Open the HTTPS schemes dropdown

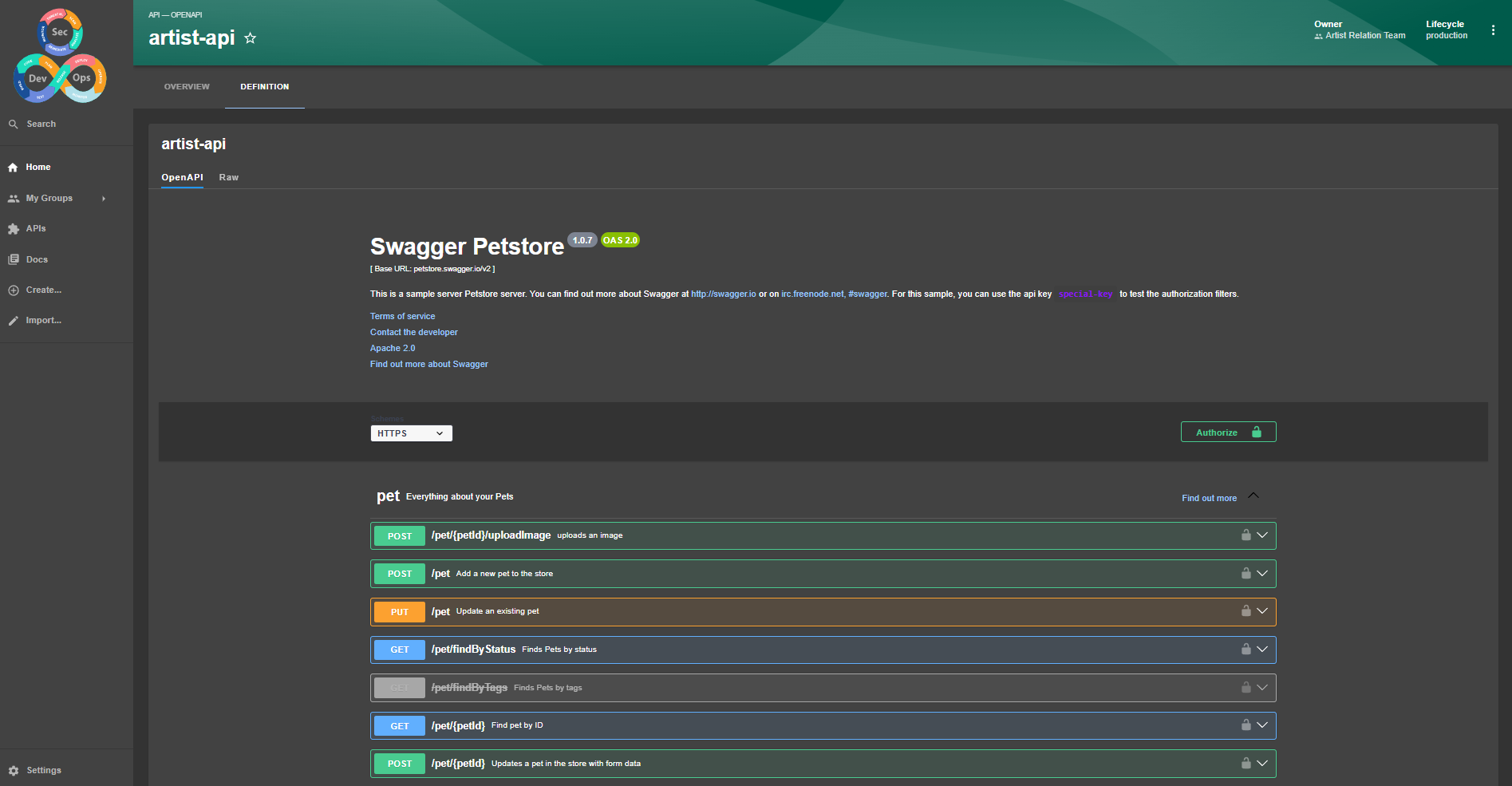pyautogui.click(x=411, y=433)
